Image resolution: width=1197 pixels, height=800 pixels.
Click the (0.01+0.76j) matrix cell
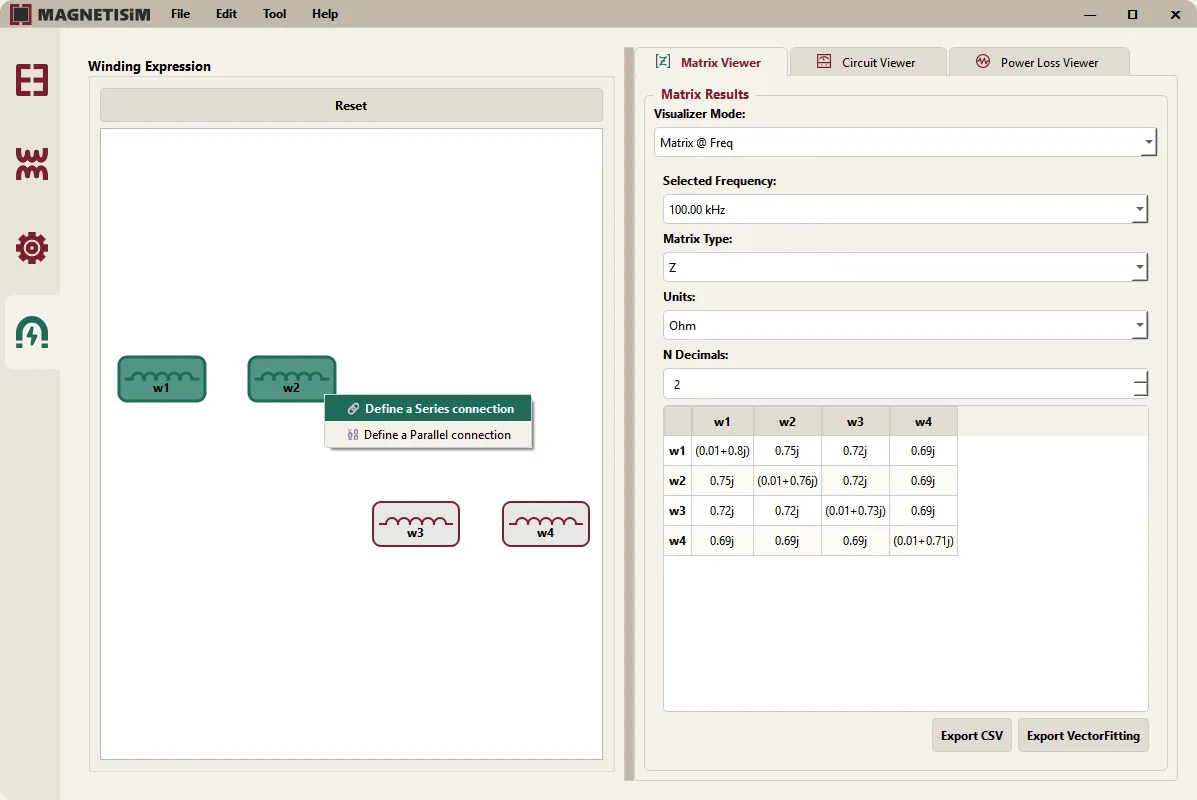(787, 481)
